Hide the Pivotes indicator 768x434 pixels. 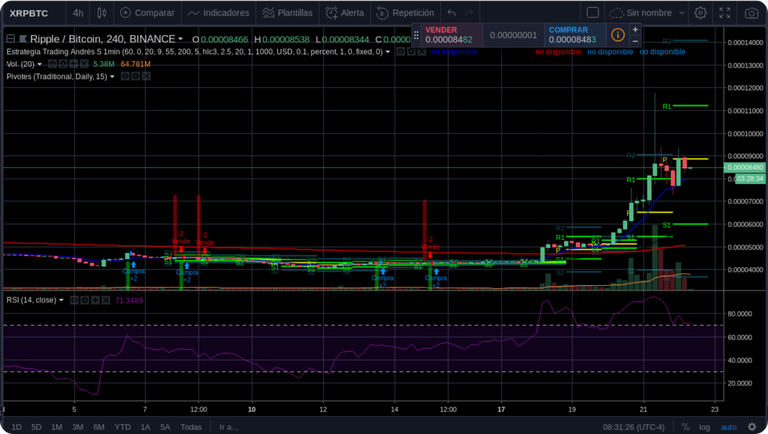pos(125,76)
